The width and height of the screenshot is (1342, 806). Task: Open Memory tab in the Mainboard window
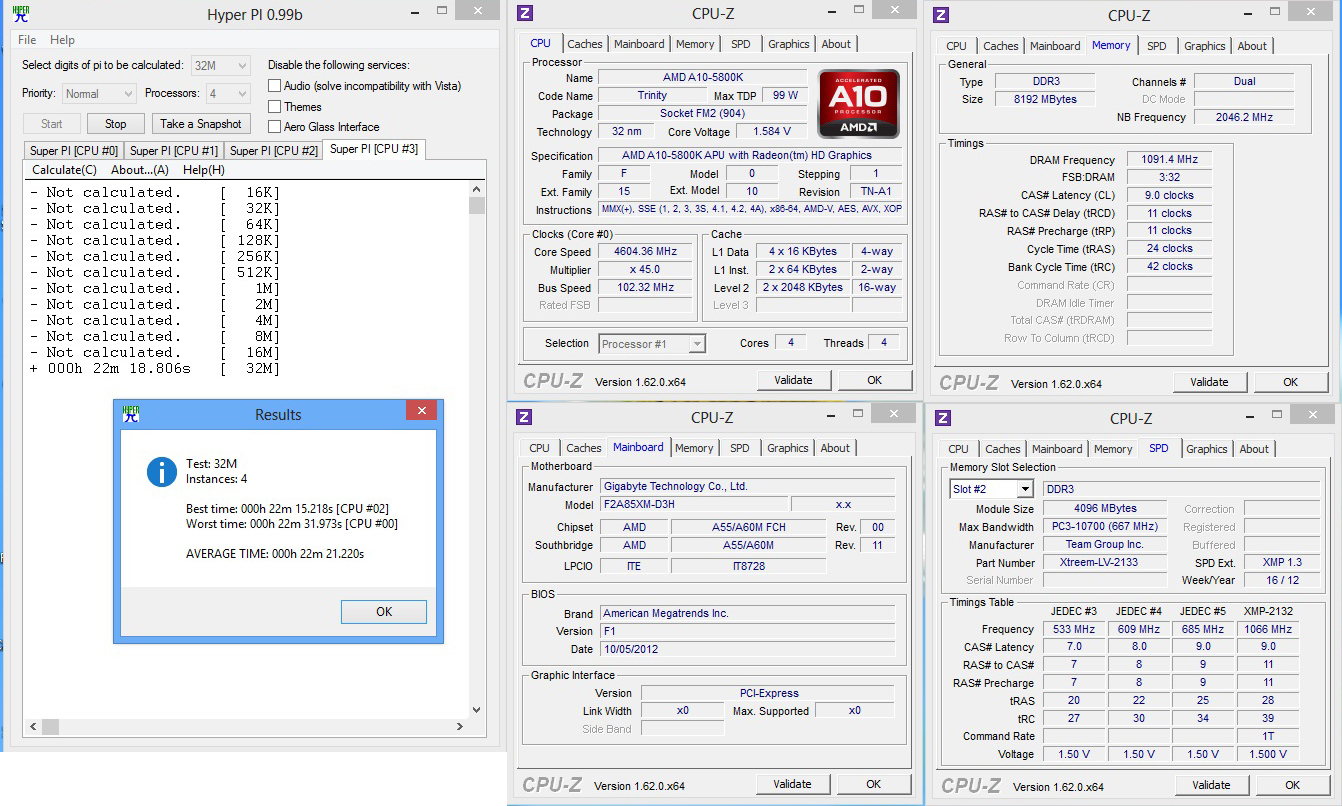[x=694, y=448]
